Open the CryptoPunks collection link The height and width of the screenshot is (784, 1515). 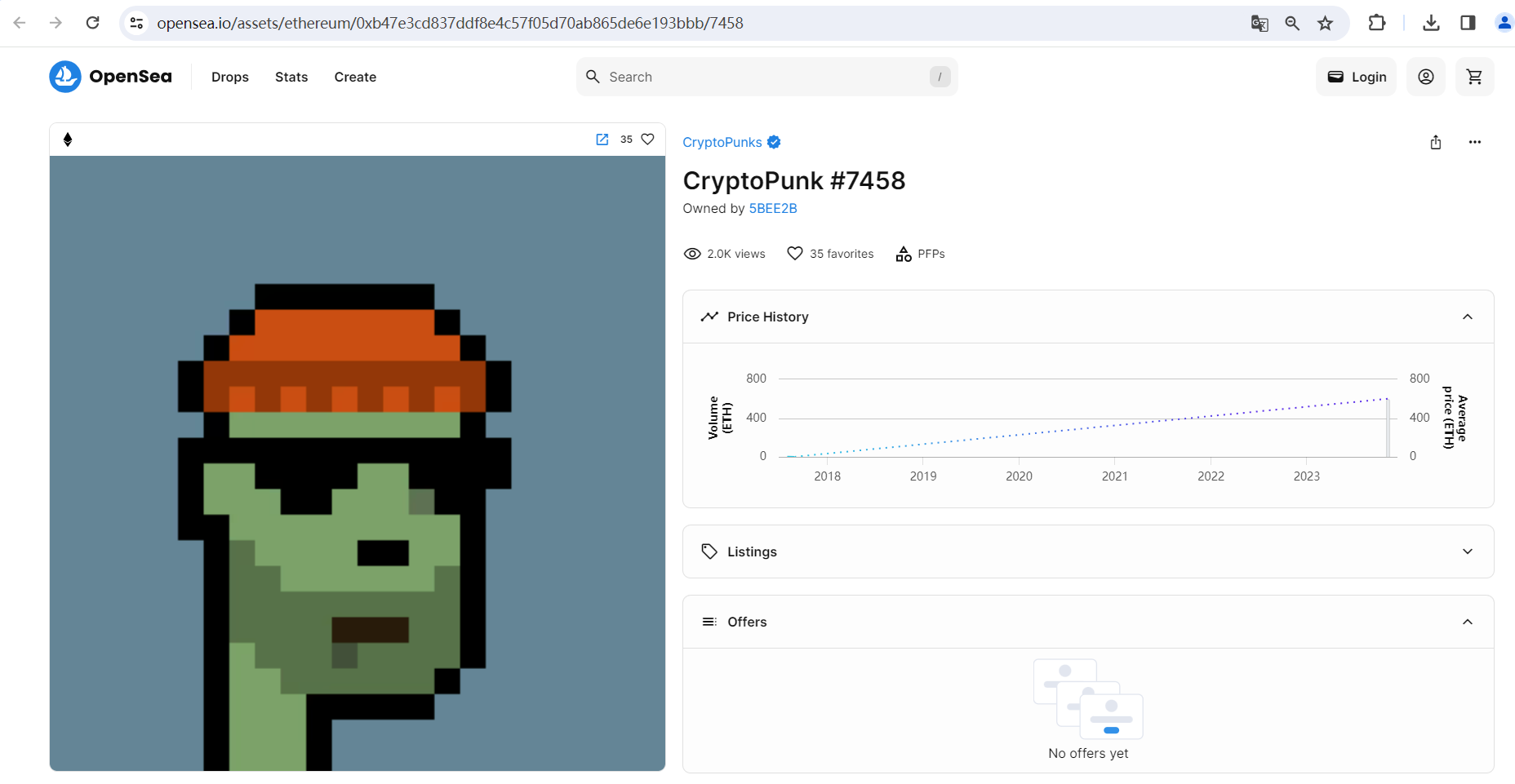722,142
